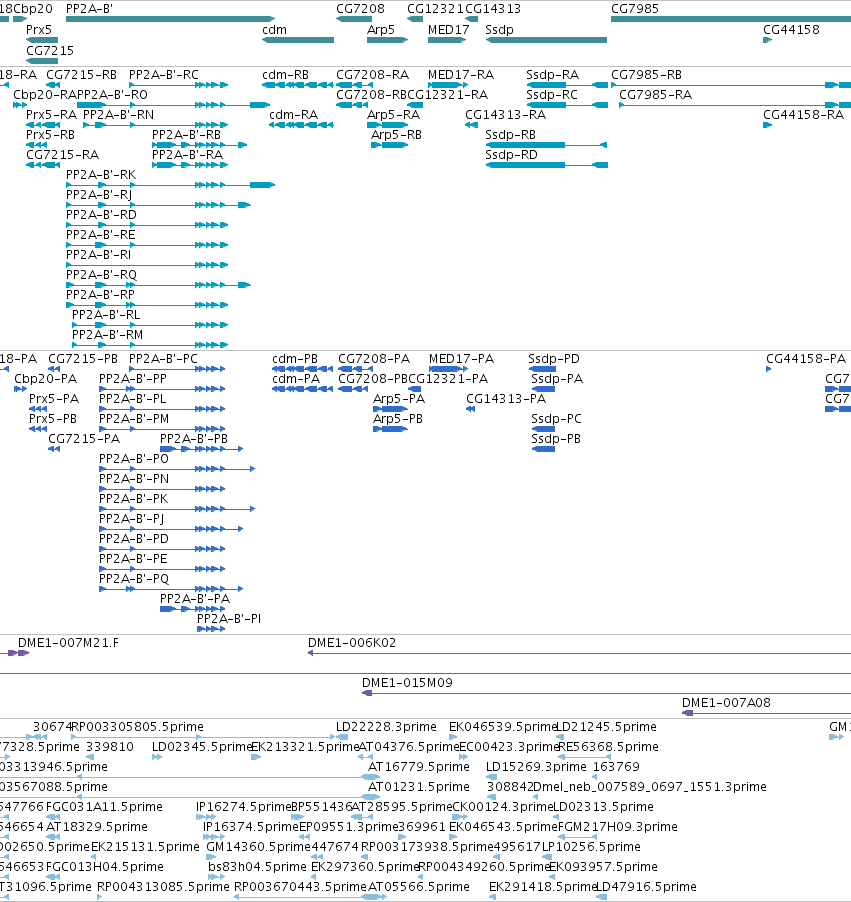Viewport: 851px width, 902px height.
Task: Click EST LD22228.3prime
Action: tap(342, 737)
